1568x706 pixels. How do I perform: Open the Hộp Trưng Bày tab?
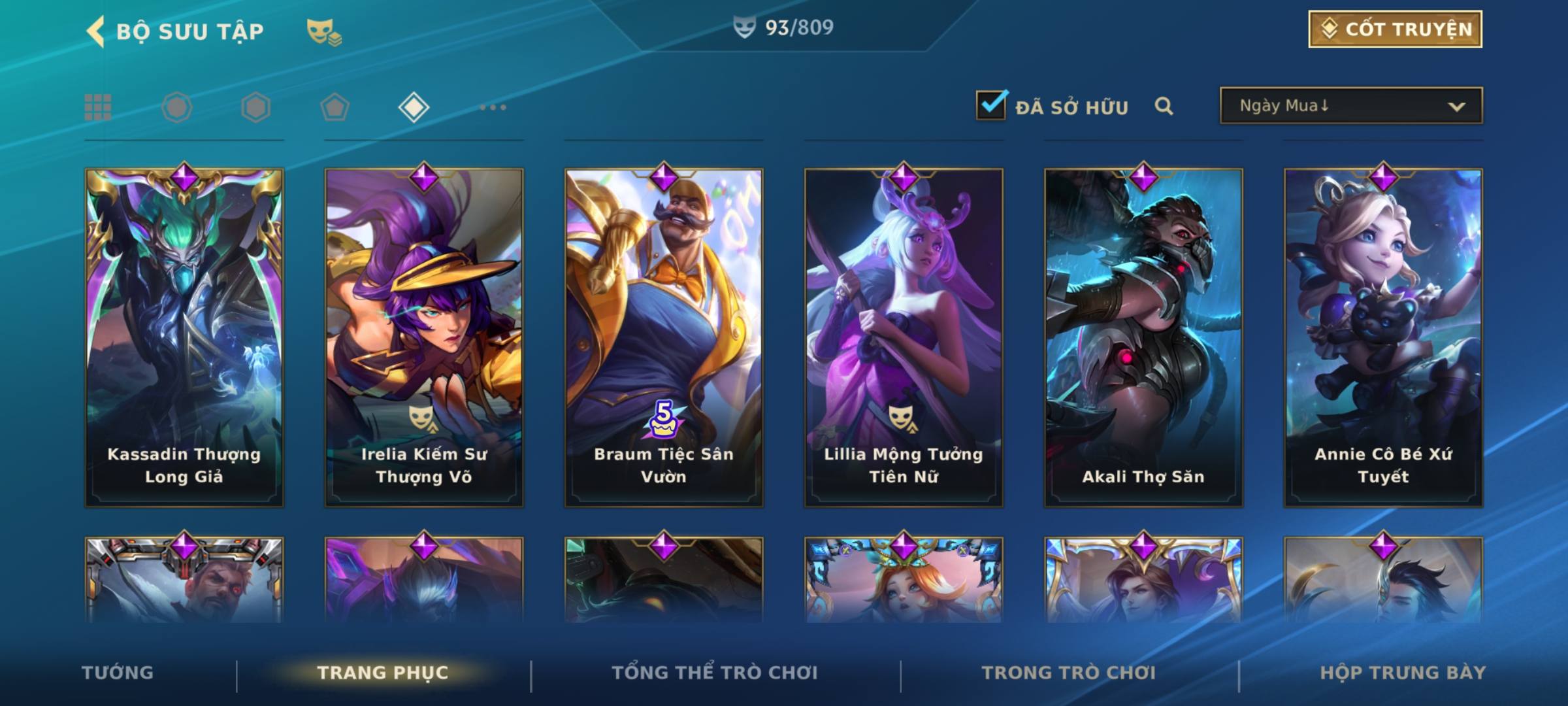coord(1403,673)
